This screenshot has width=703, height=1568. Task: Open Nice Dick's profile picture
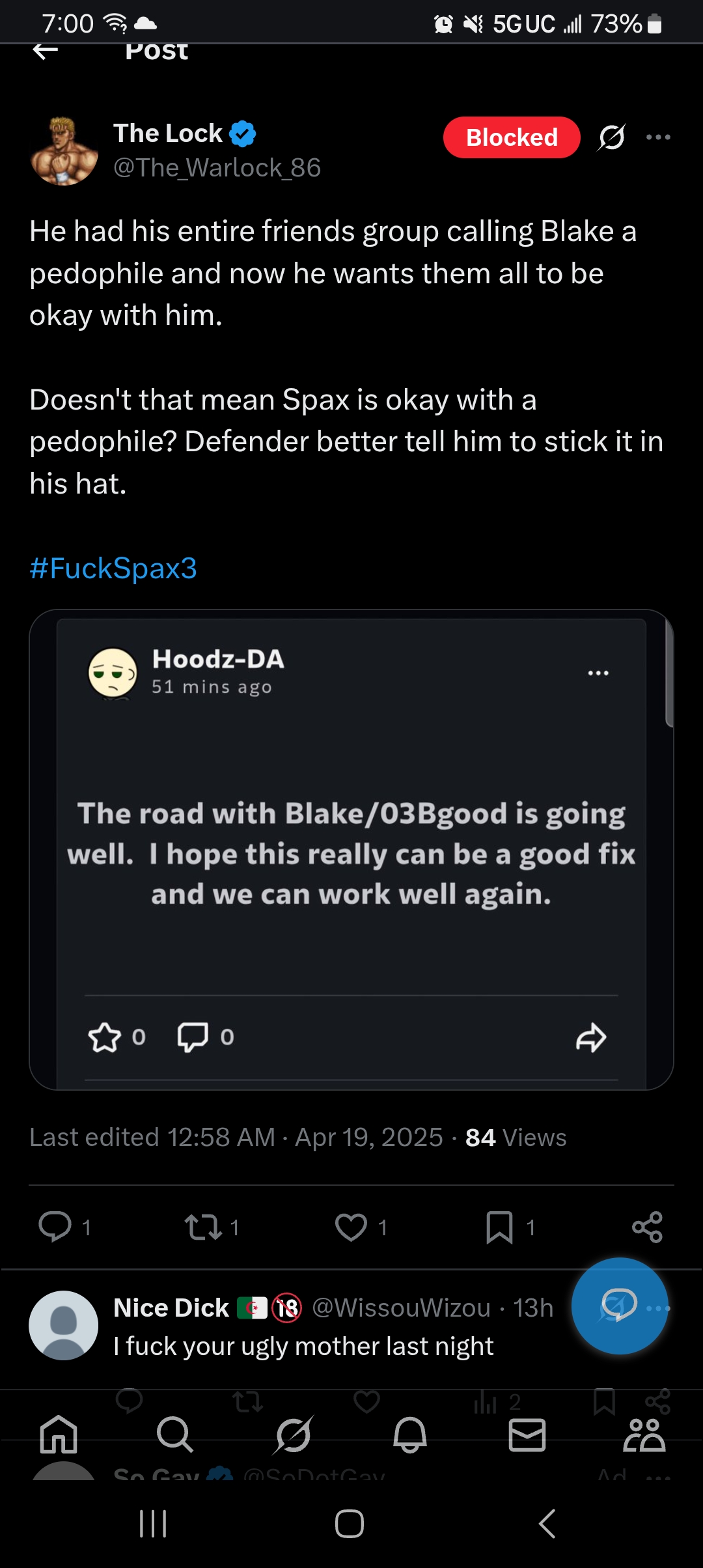64,1325
